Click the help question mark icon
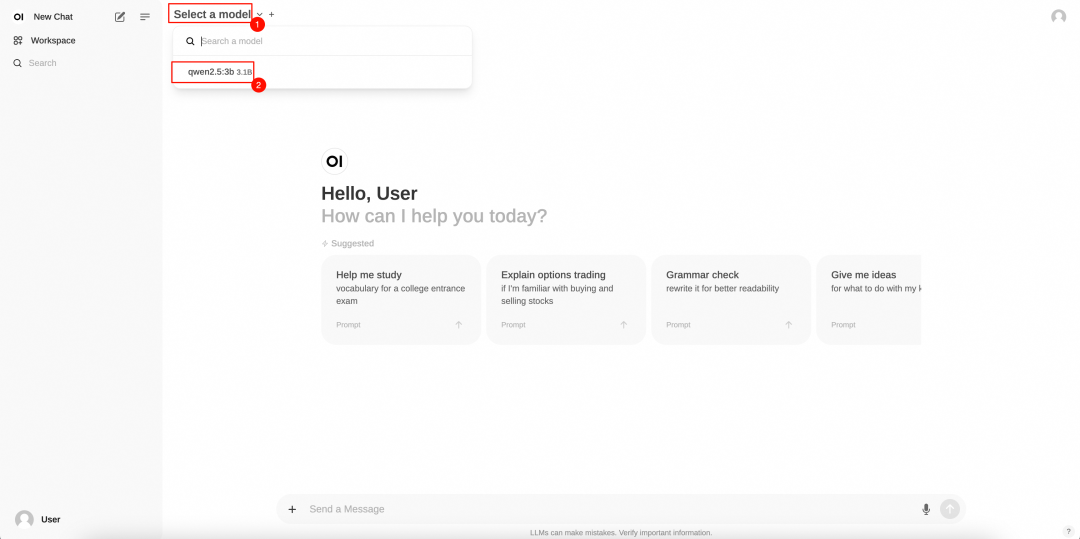1080x539 pixels. (1068, 531)
